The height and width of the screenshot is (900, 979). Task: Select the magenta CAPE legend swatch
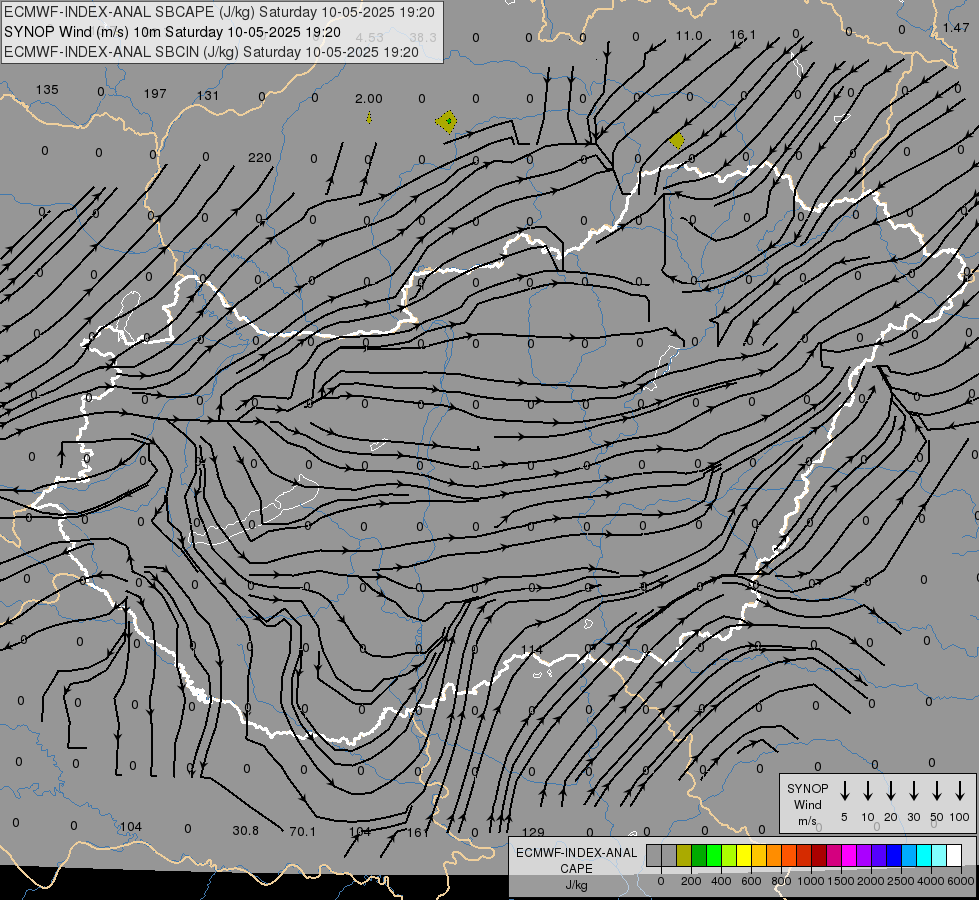coord(849,855)
